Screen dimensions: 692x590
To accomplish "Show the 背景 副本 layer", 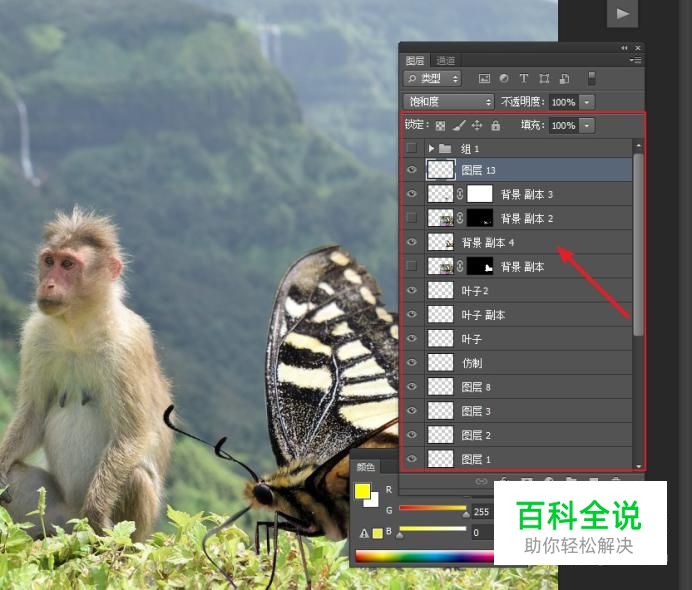I will 411,266.
